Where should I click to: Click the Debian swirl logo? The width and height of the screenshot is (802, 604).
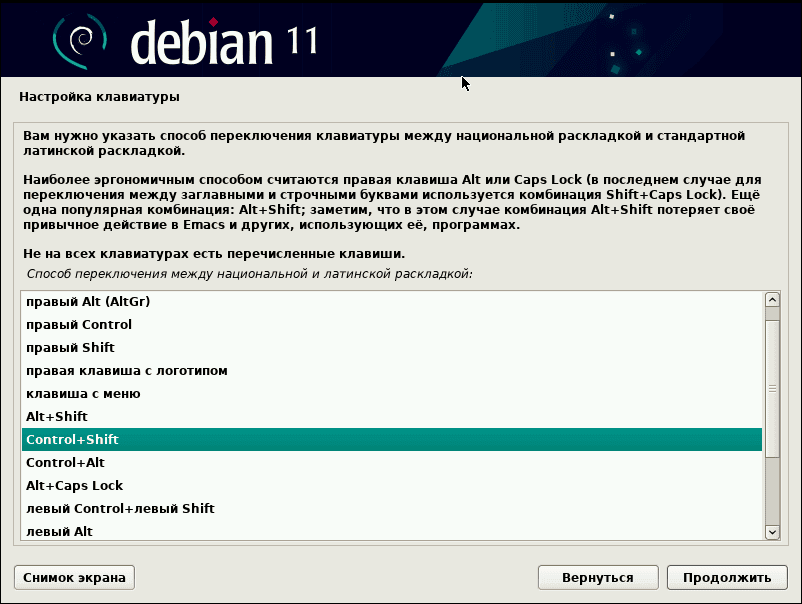(80, 41)
